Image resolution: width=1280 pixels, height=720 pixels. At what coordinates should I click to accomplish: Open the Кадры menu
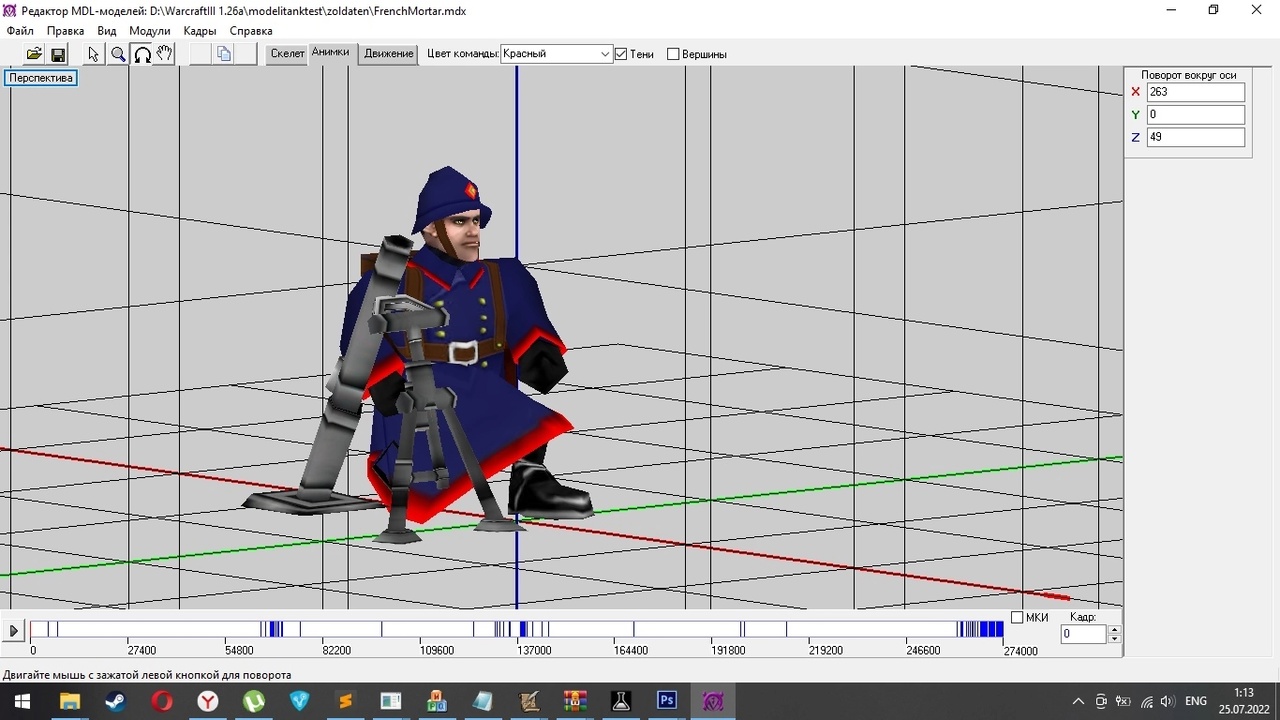tap(200, 31)
